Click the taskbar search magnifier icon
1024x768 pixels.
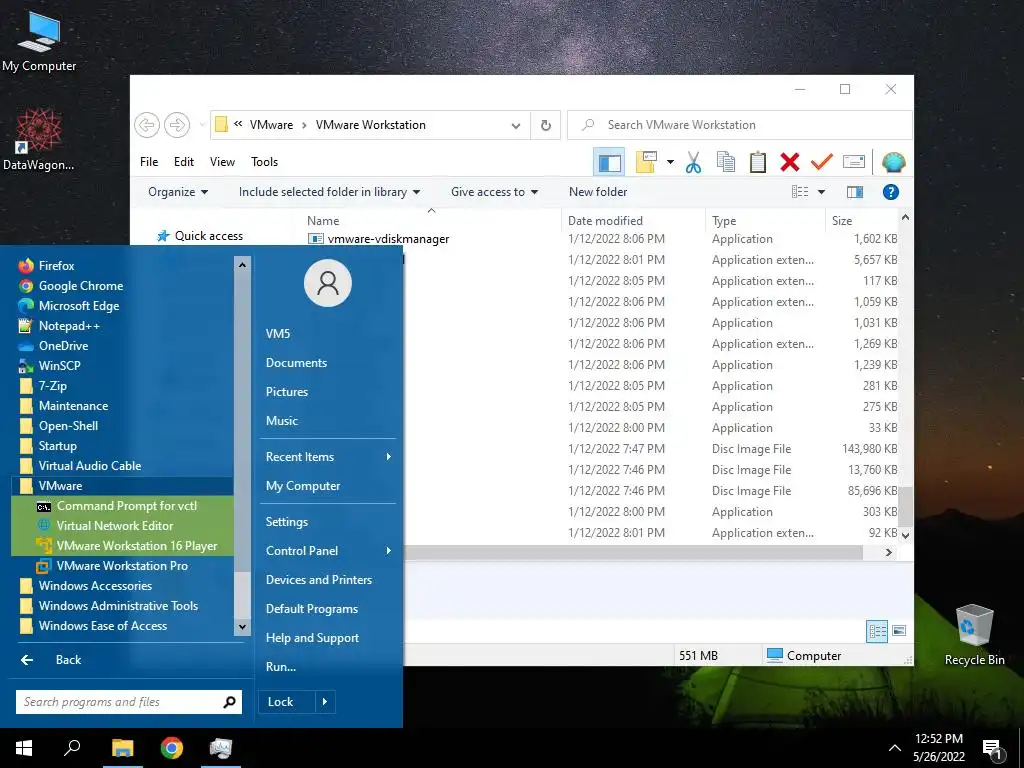72,748
